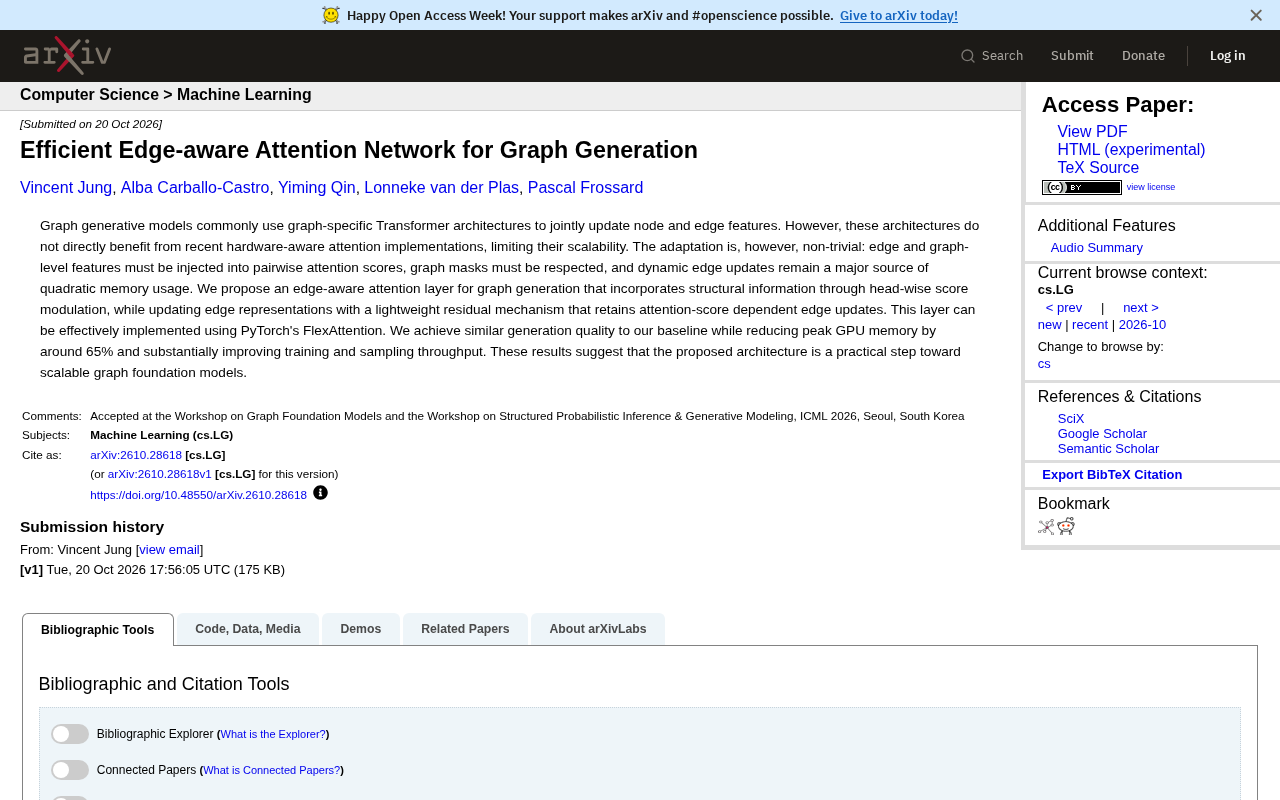Open Google Scholar citations link
The image size is (1280, 800).
1102,434
